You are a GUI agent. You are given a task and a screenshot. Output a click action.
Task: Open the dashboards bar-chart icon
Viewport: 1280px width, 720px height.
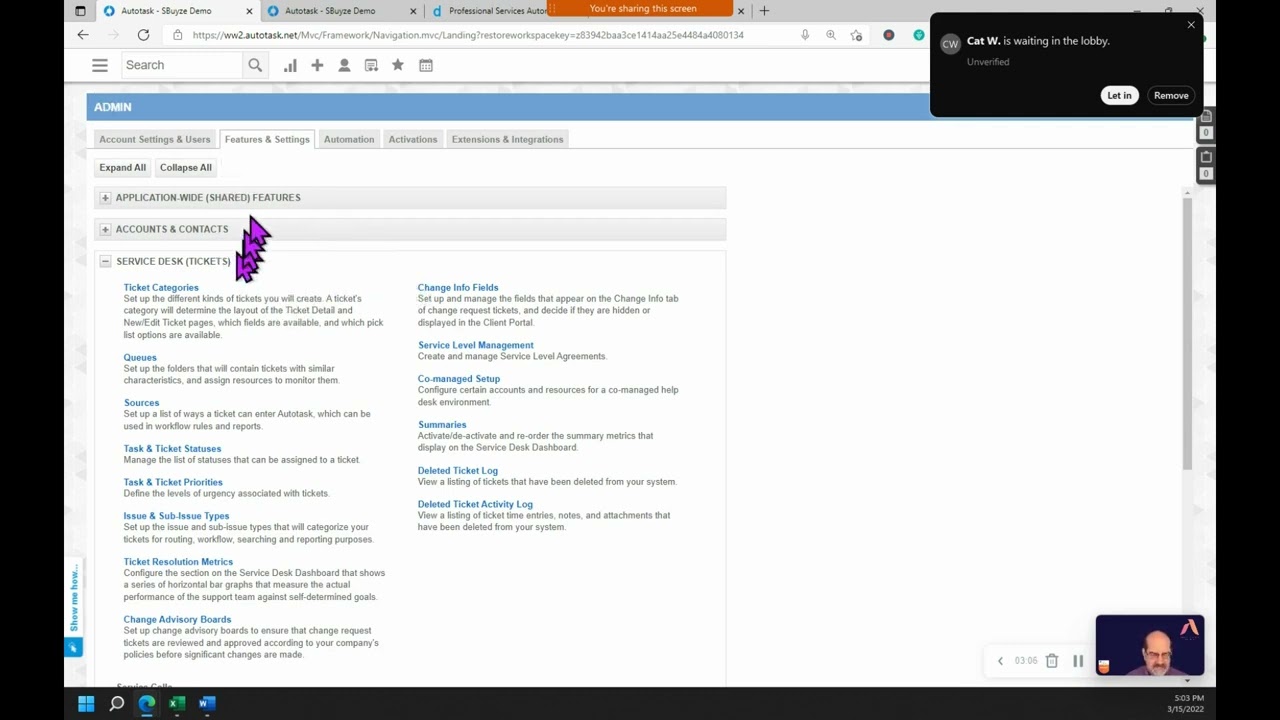pos(290,65)
